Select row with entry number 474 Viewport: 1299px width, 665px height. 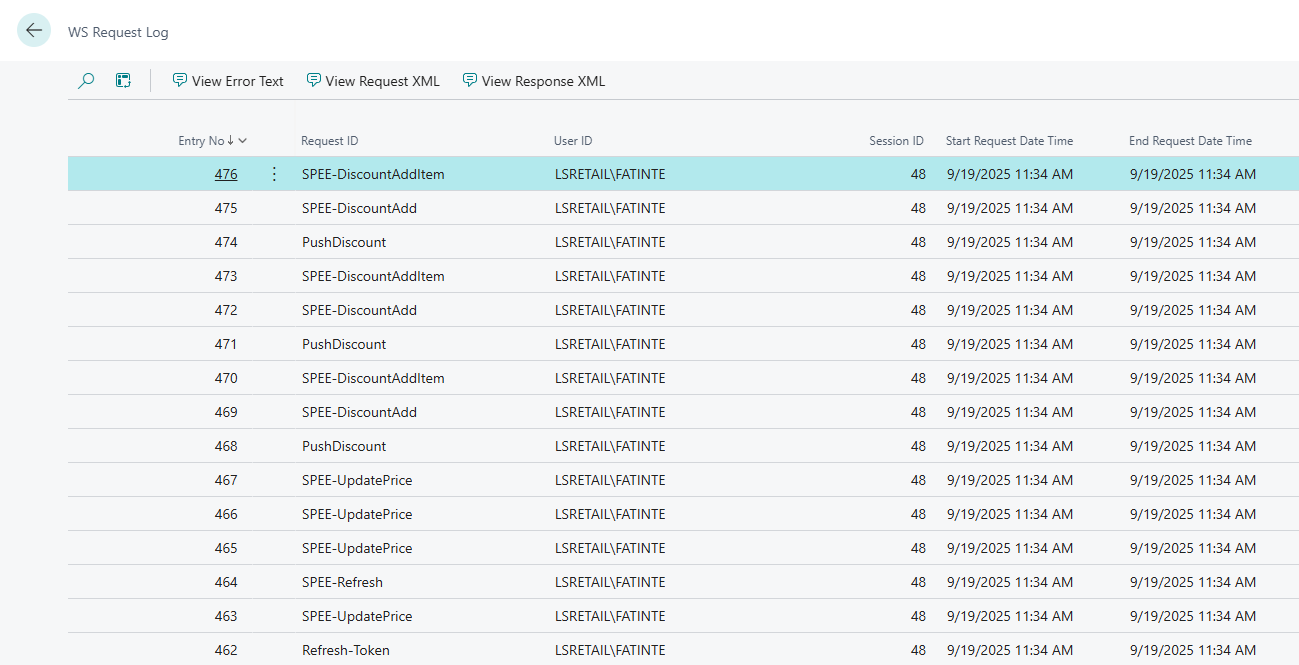226,242
